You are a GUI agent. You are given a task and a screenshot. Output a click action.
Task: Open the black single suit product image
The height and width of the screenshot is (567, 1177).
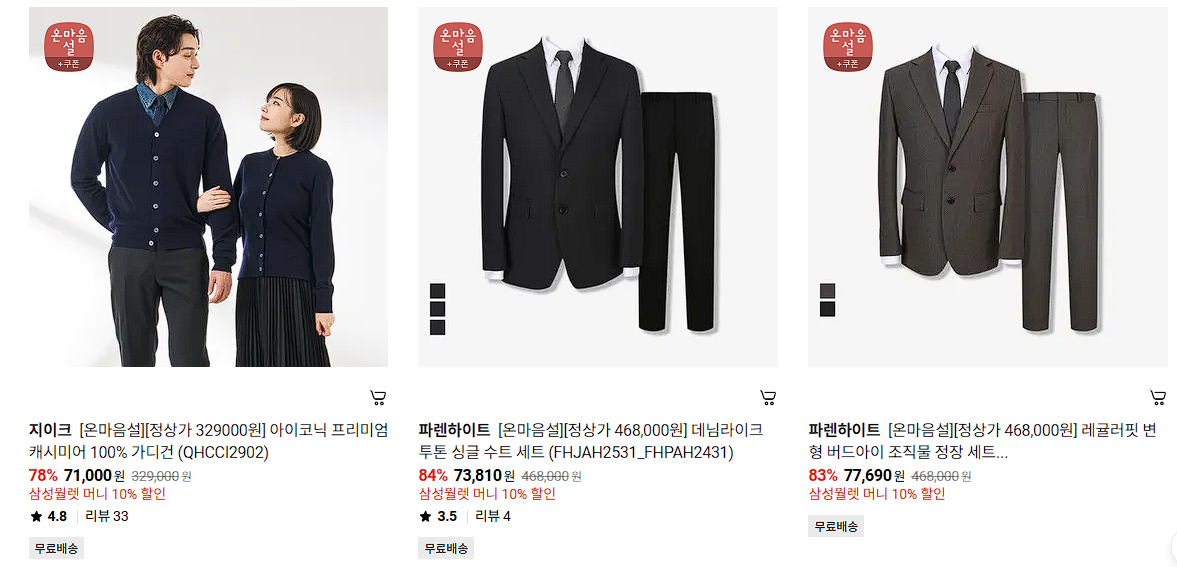click(598, 187)
